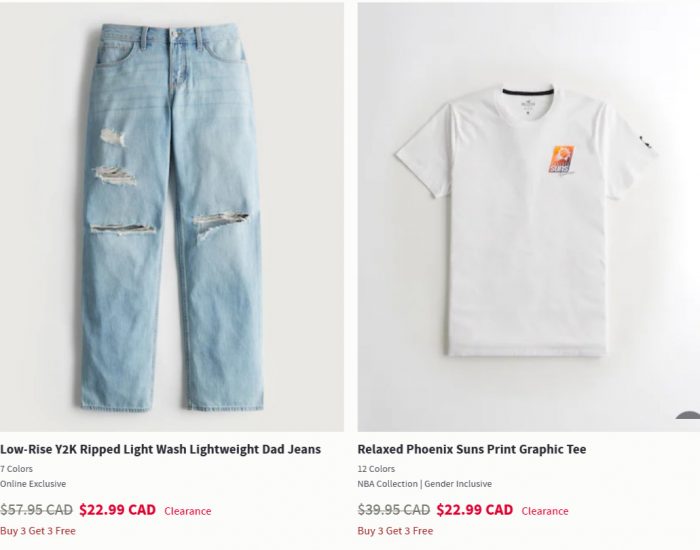Click the Online Exclusive label
Image resolution: width=700 pixels, height=550 pixels.
click(x=33, y=484)
